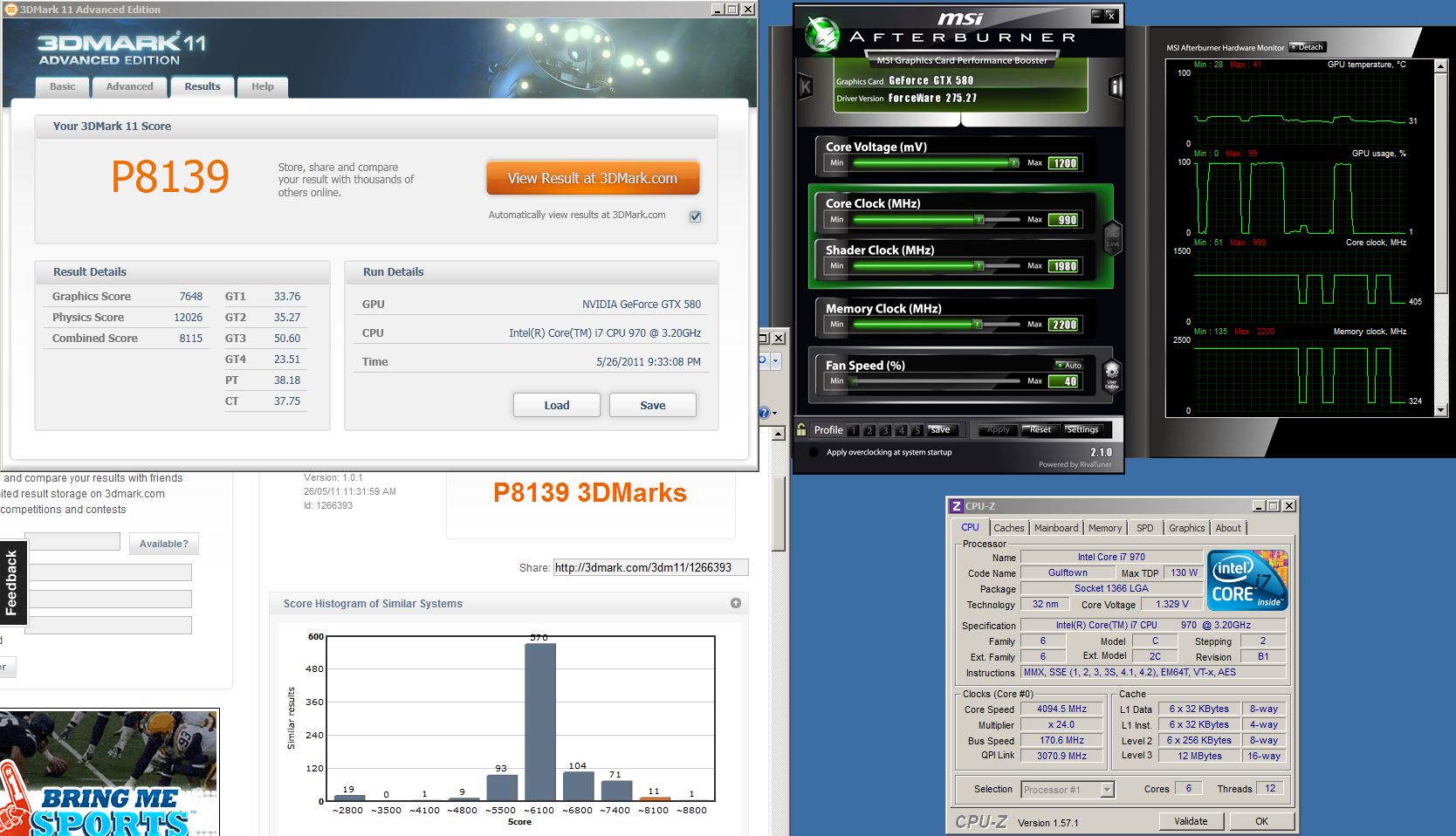Detach the Afterburner Hardware Monitor
This screenshot has height=836, width=1456.
pyautogui.click(x=1308, y=47)
